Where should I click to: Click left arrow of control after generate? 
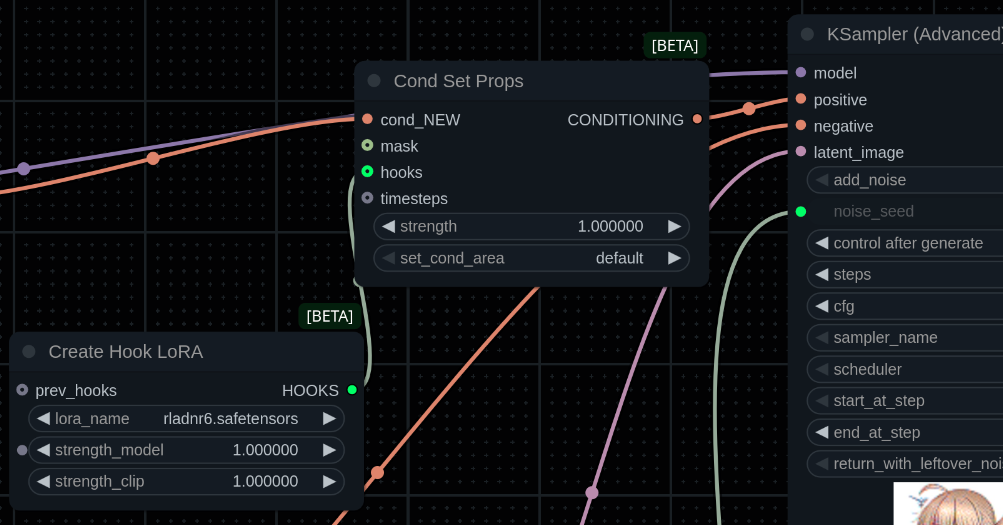[x=822, y=243]
